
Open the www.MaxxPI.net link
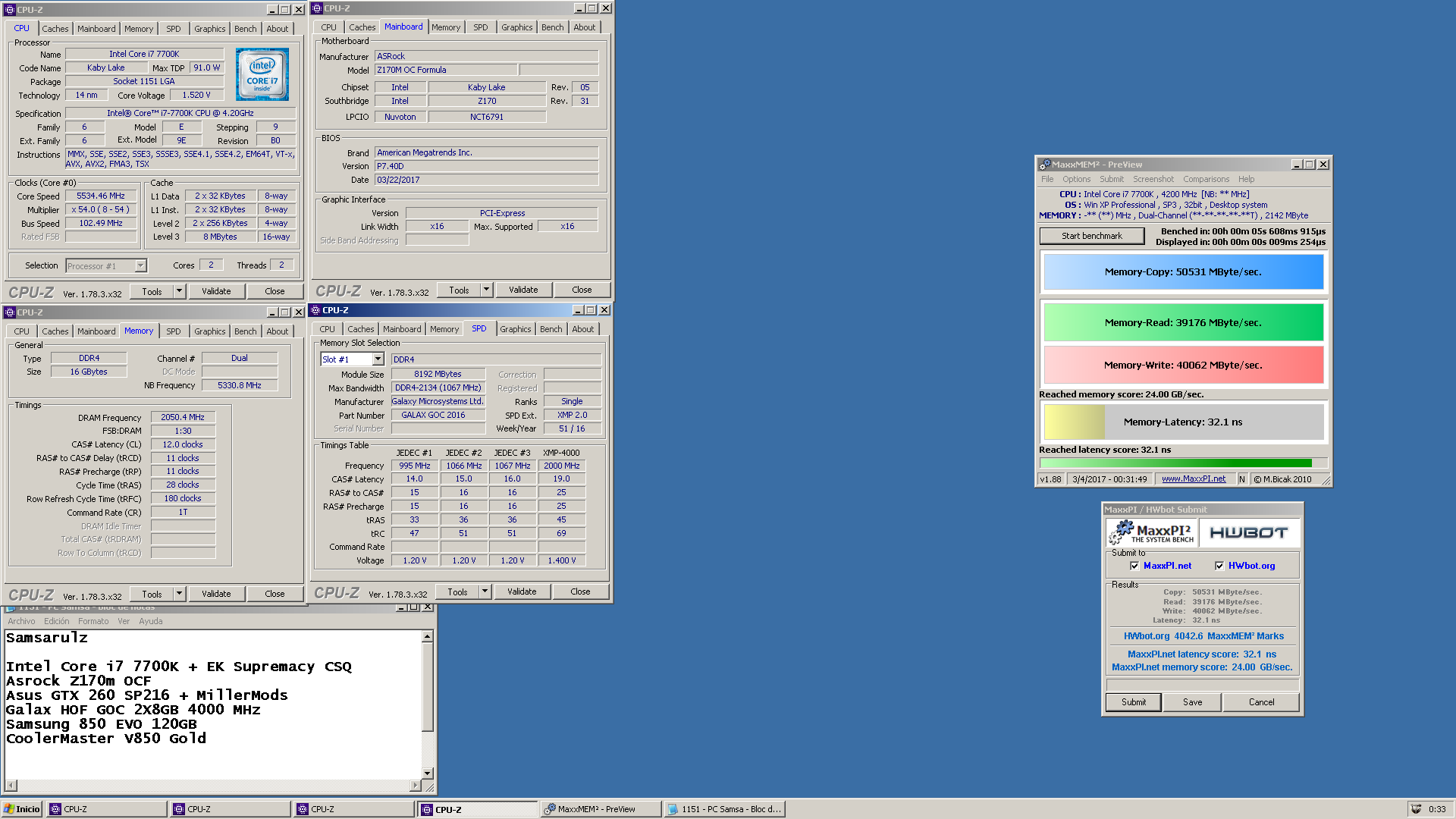[x=1194, y=479]
